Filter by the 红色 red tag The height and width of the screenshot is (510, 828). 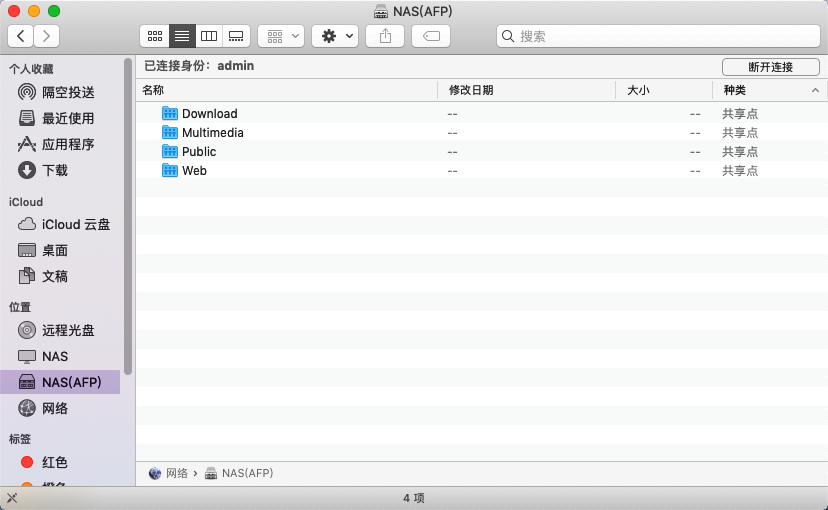pyautogui.click(x=60, y=462)
